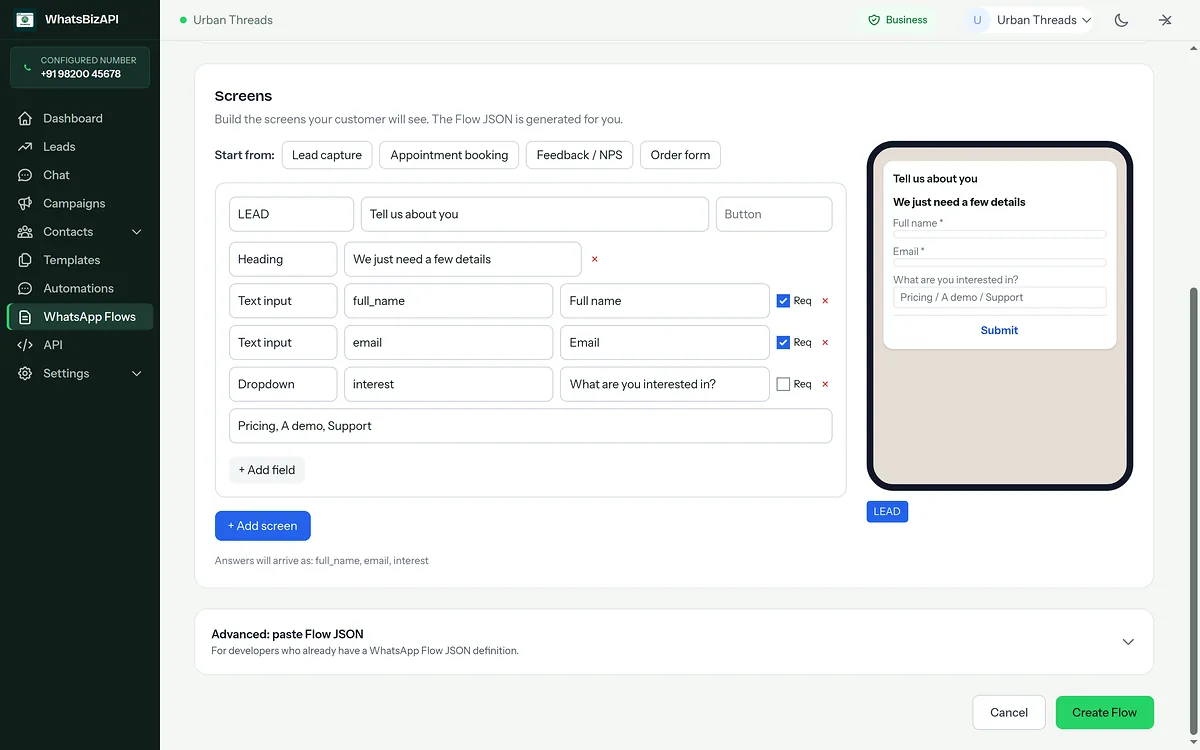Open Templates in the sidebar
Screen dimensions: 1200x750
coord(80,260)
